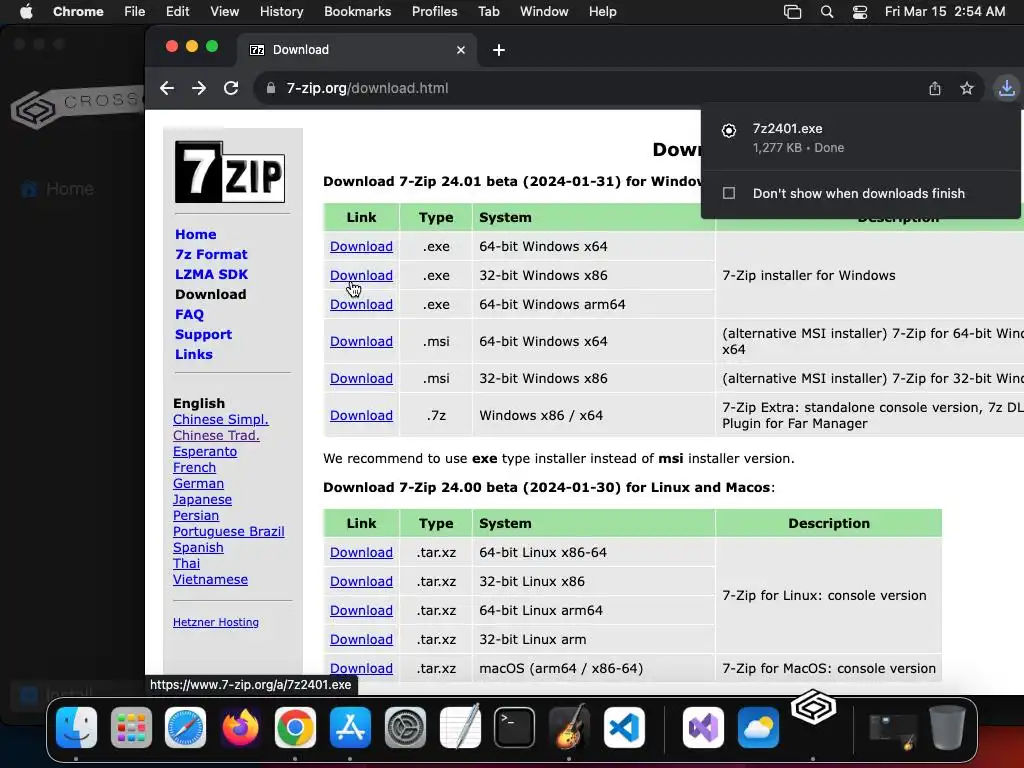Click the Chrome forward arrow button
1024x768 pixels.
(x=199, y=88)
